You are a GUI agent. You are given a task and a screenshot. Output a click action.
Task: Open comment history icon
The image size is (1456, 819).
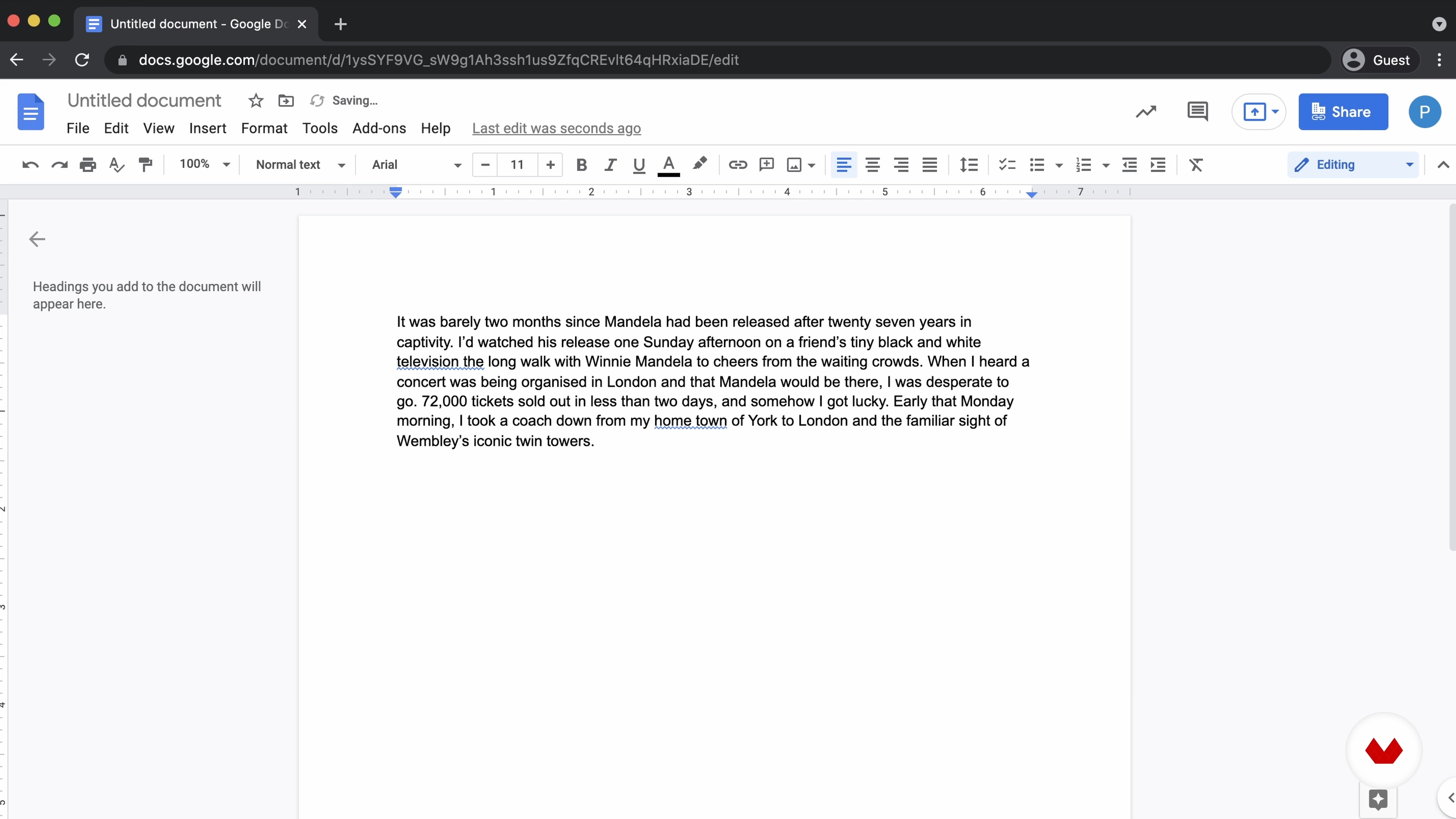(1197, 111)
